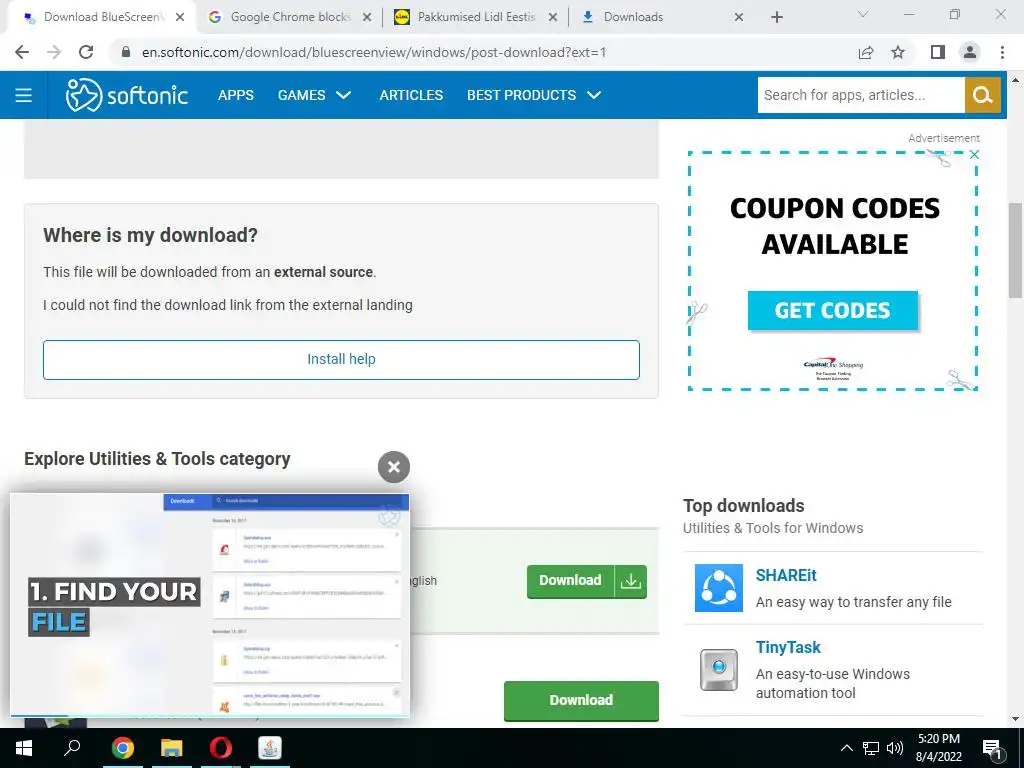Expand the BEST PRODUCTS dropdown
1024x768 pixels.
pos(534,95)
